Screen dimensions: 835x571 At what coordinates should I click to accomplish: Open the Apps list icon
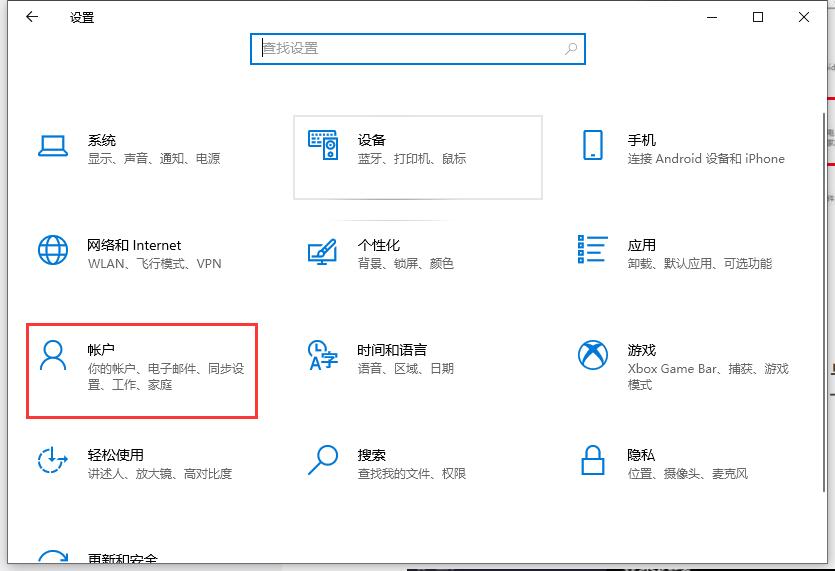click(x=593, y=249)
